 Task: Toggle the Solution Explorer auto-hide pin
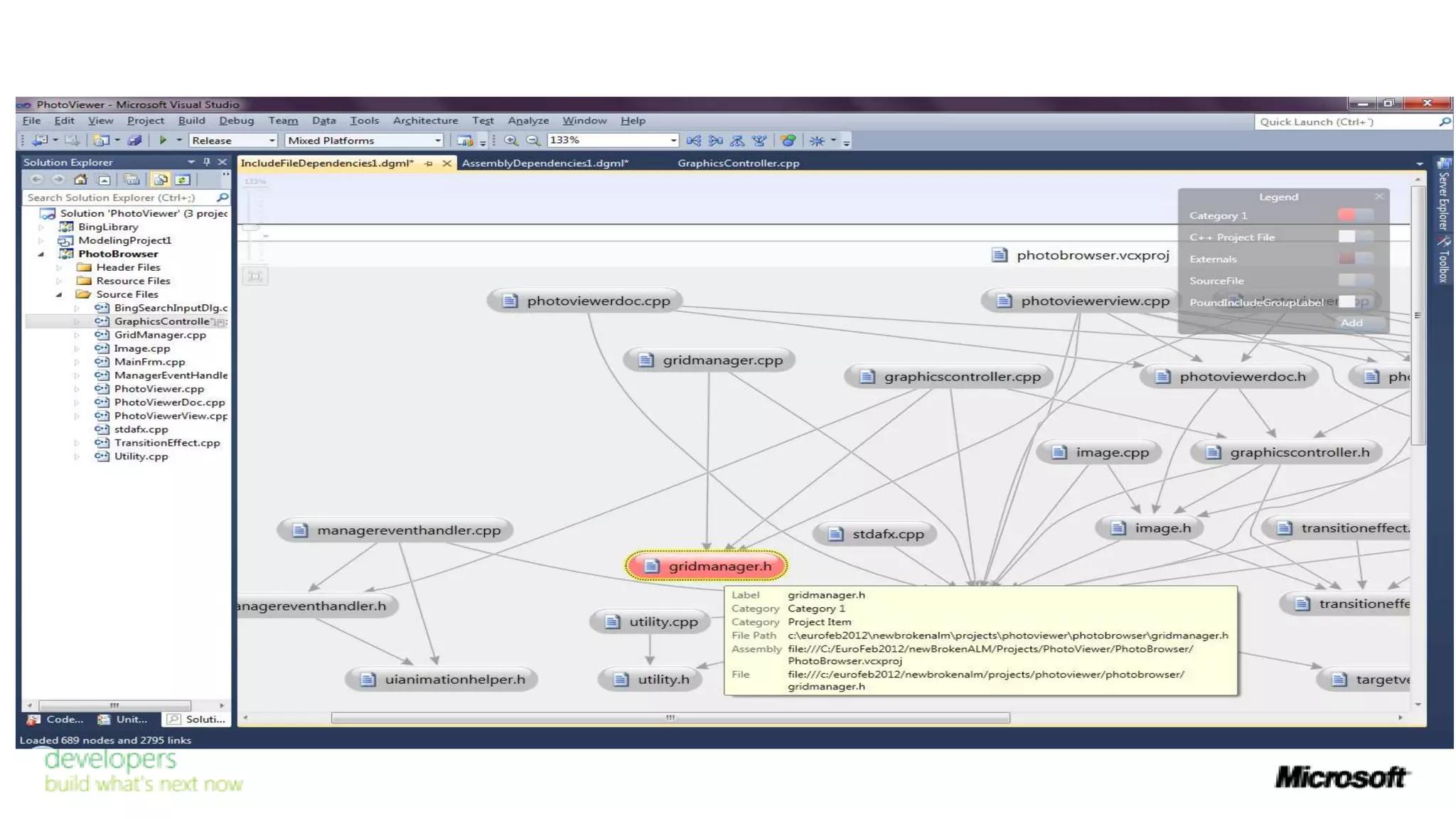pyautogui.click(x=206, y=162)
